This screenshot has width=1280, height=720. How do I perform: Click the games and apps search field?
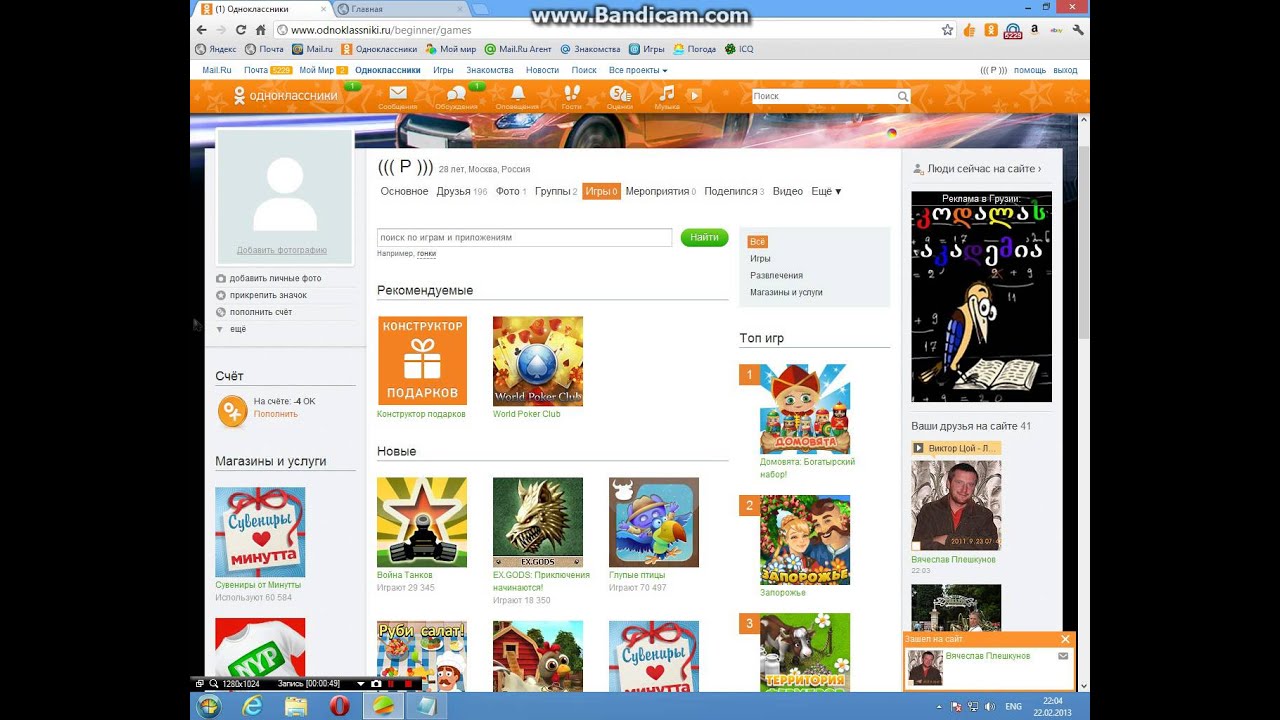tap(524, 237)
